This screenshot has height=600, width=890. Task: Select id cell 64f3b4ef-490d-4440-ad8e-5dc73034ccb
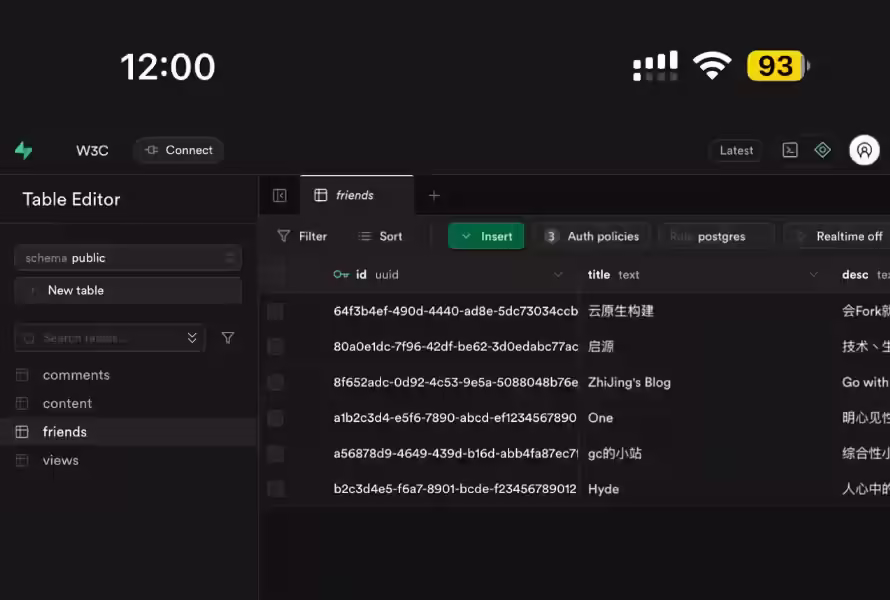point(455,311)
